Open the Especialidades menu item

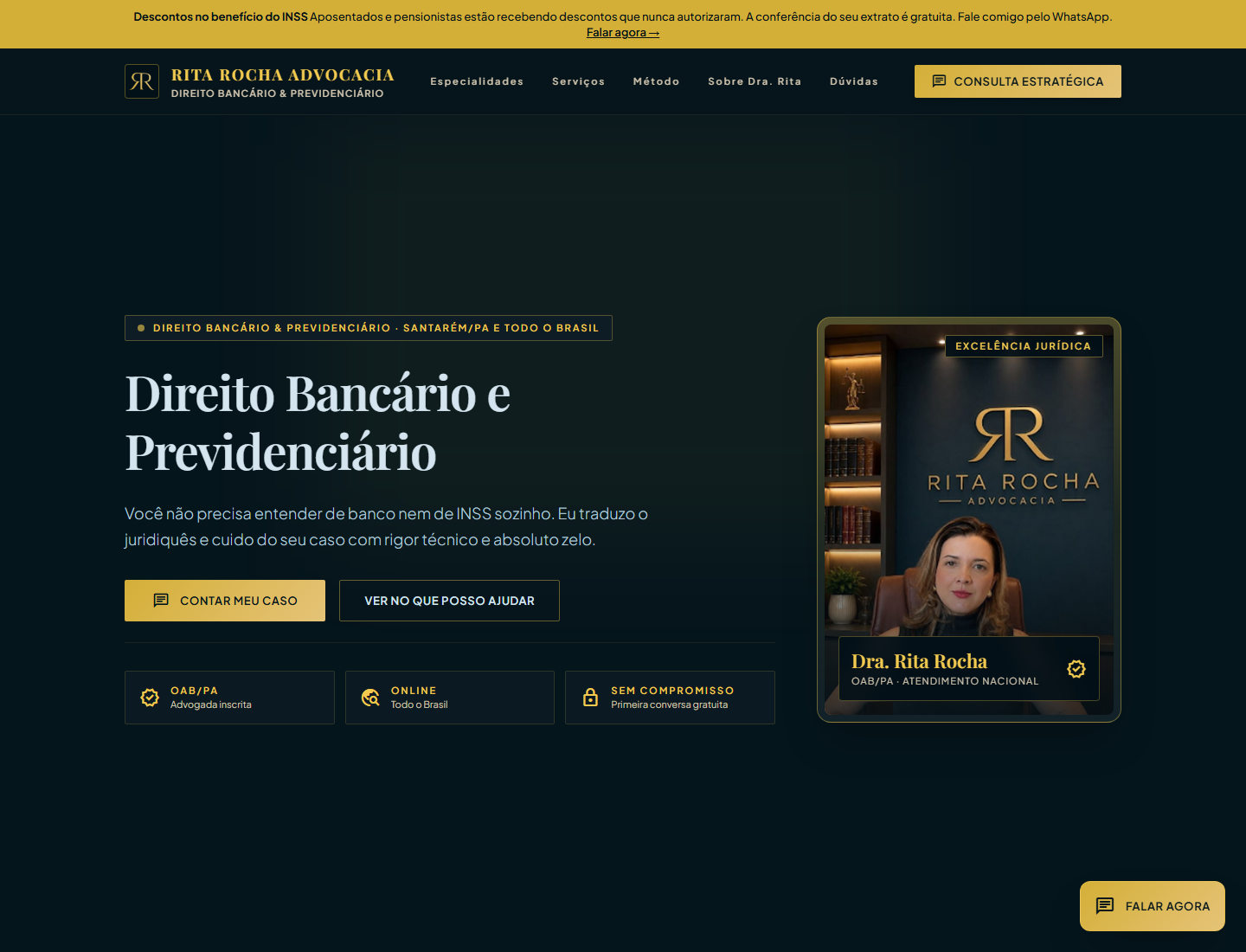477,81
